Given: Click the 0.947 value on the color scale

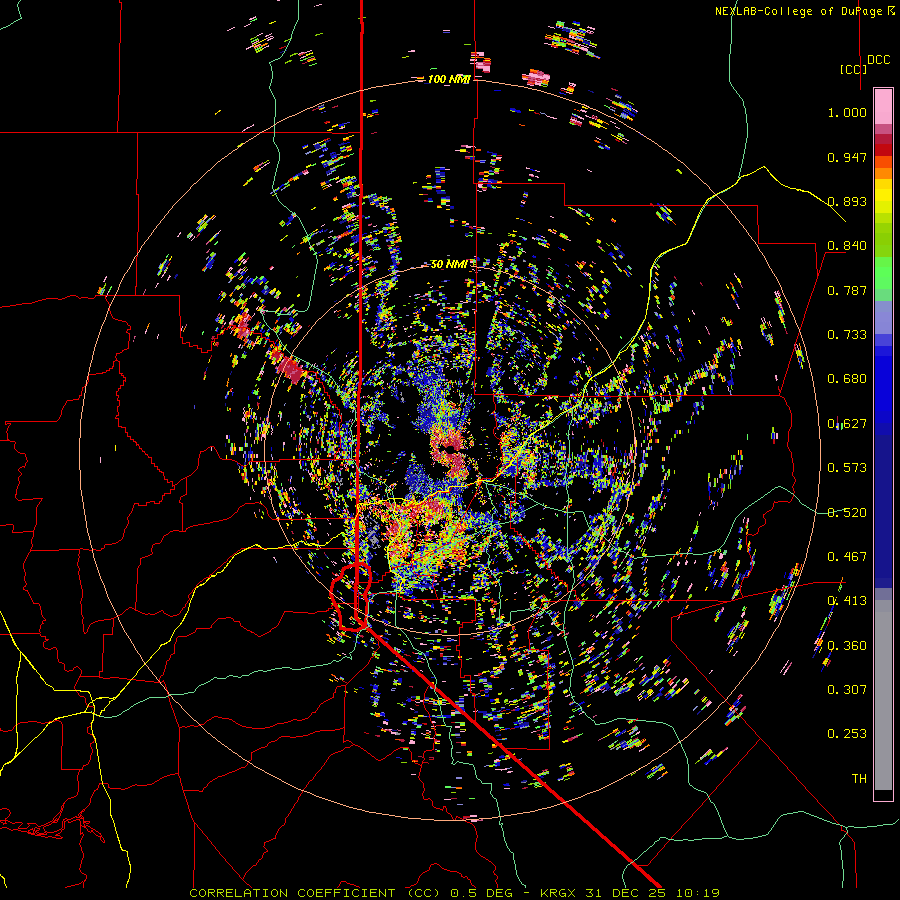Looking at the screenshot, I should (x=847, y=157).
